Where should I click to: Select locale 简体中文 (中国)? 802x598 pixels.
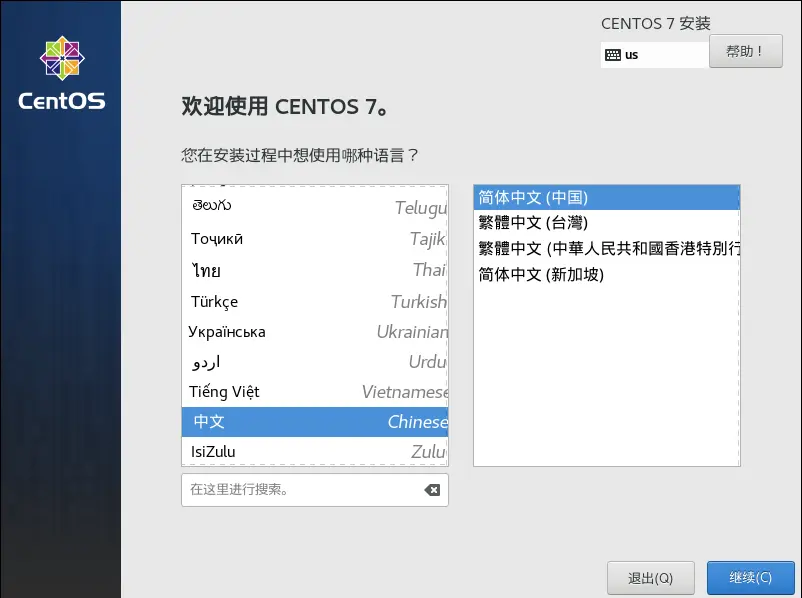point(607,197)
